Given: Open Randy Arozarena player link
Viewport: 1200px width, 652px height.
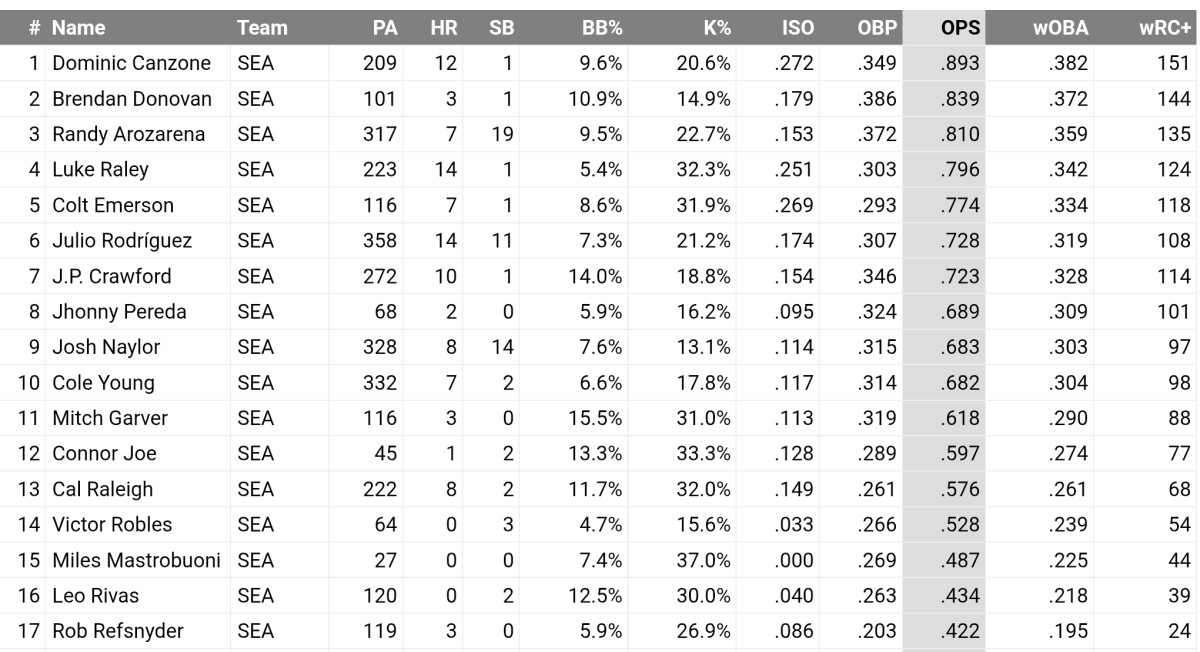Looking at the screenshot, I should pyautogui.click(x=129, y=134).
